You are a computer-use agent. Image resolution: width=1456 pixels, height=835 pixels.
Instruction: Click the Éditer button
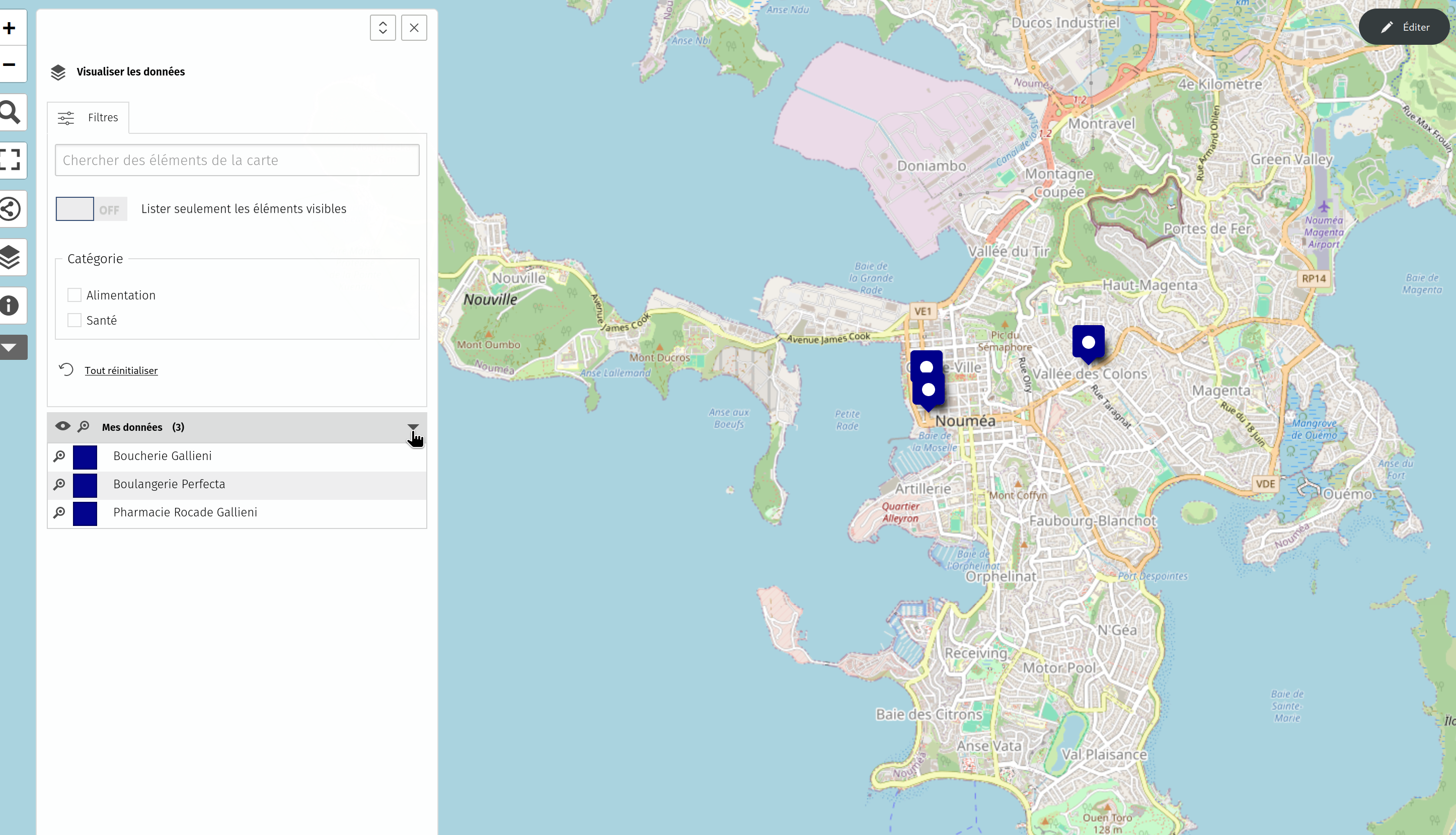click(1404, 27)
